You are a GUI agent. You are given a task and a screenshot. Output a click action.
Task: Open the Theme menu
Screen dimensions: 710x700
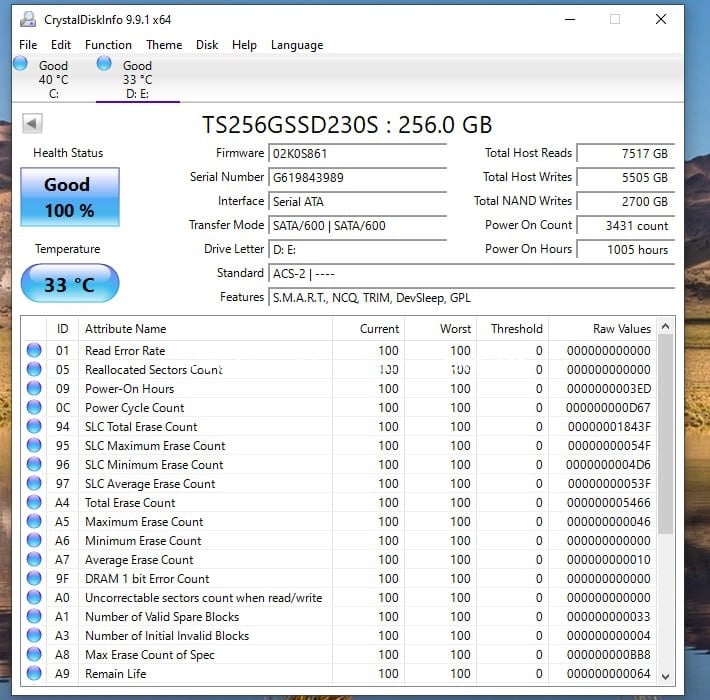(164, 45)
